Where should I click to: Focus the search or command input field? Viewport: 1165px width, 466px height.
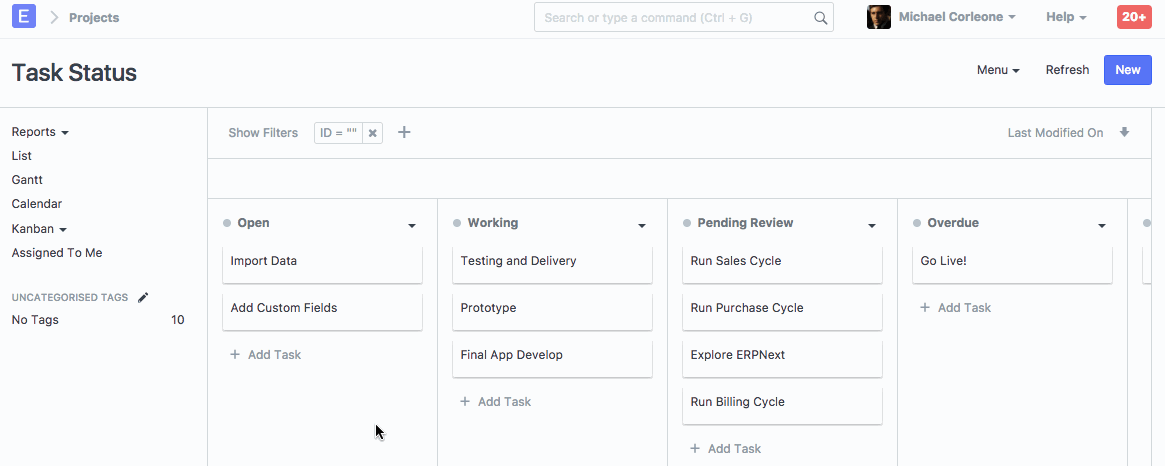point(675,18)
